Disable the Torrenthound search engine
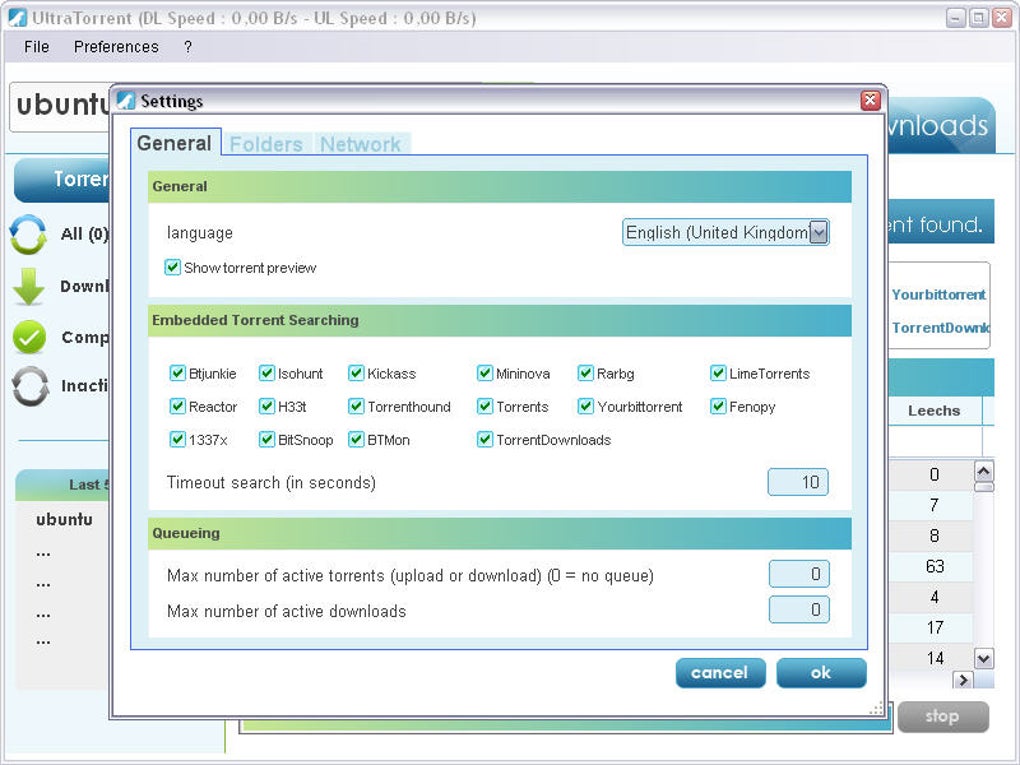This screenshot has height=765, width=1020. 356,407
